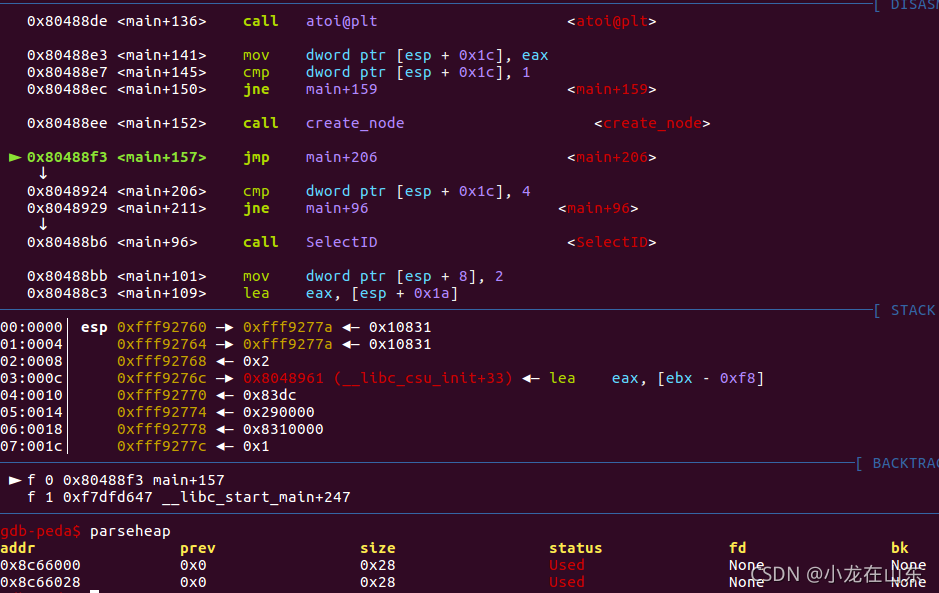Select Used status of chunk 0x8c66000
This screenshot has width=939, height=593.
[x=567, y=565]
